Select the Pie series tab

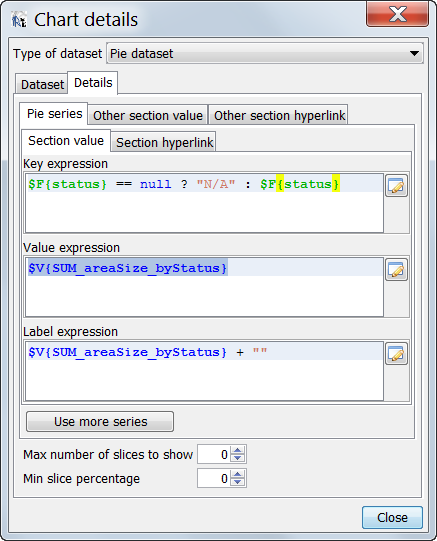(x=54, y=114)
